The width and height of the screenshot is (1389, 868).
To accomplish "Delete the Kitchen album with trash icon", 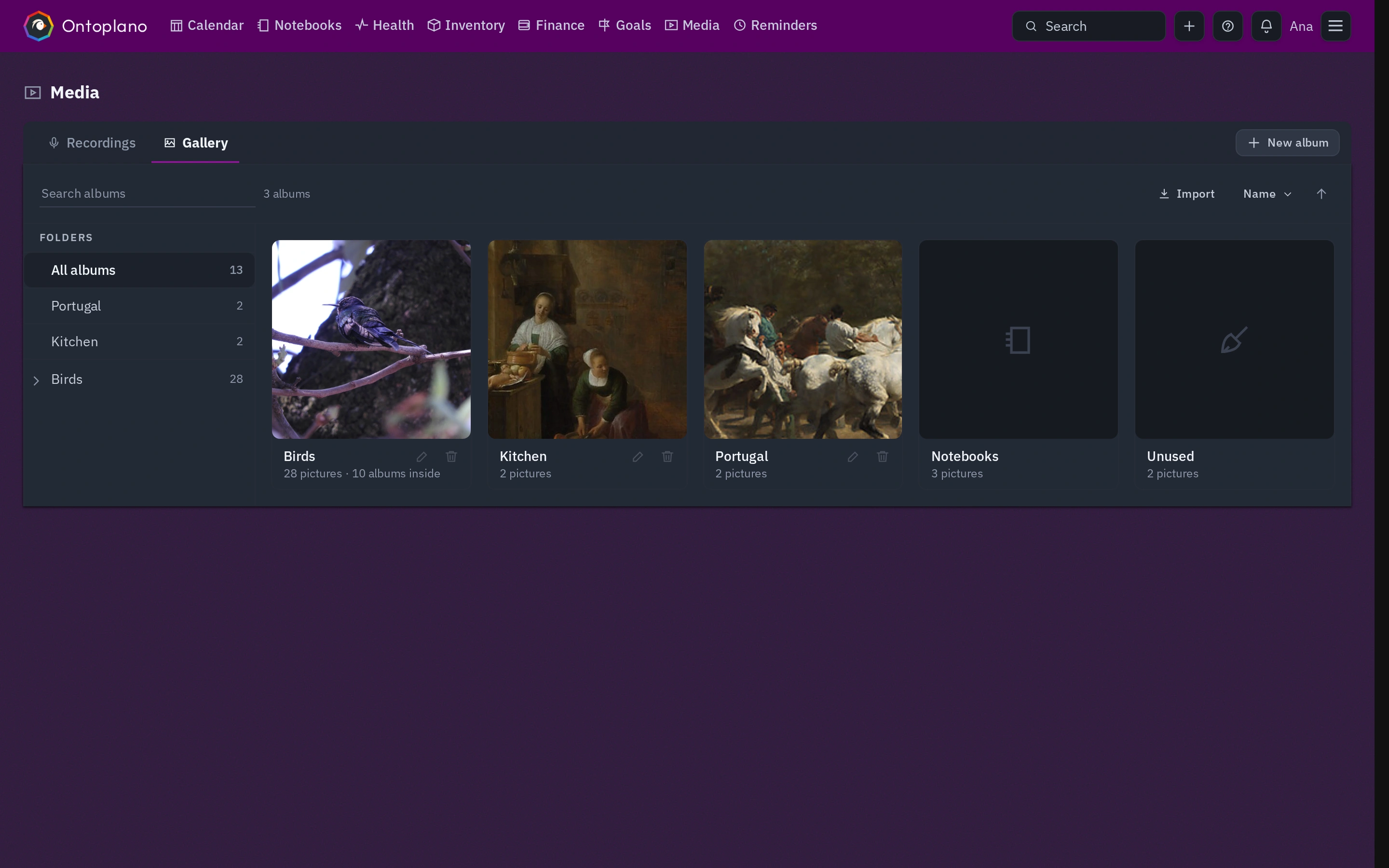I will coord(667,457).
